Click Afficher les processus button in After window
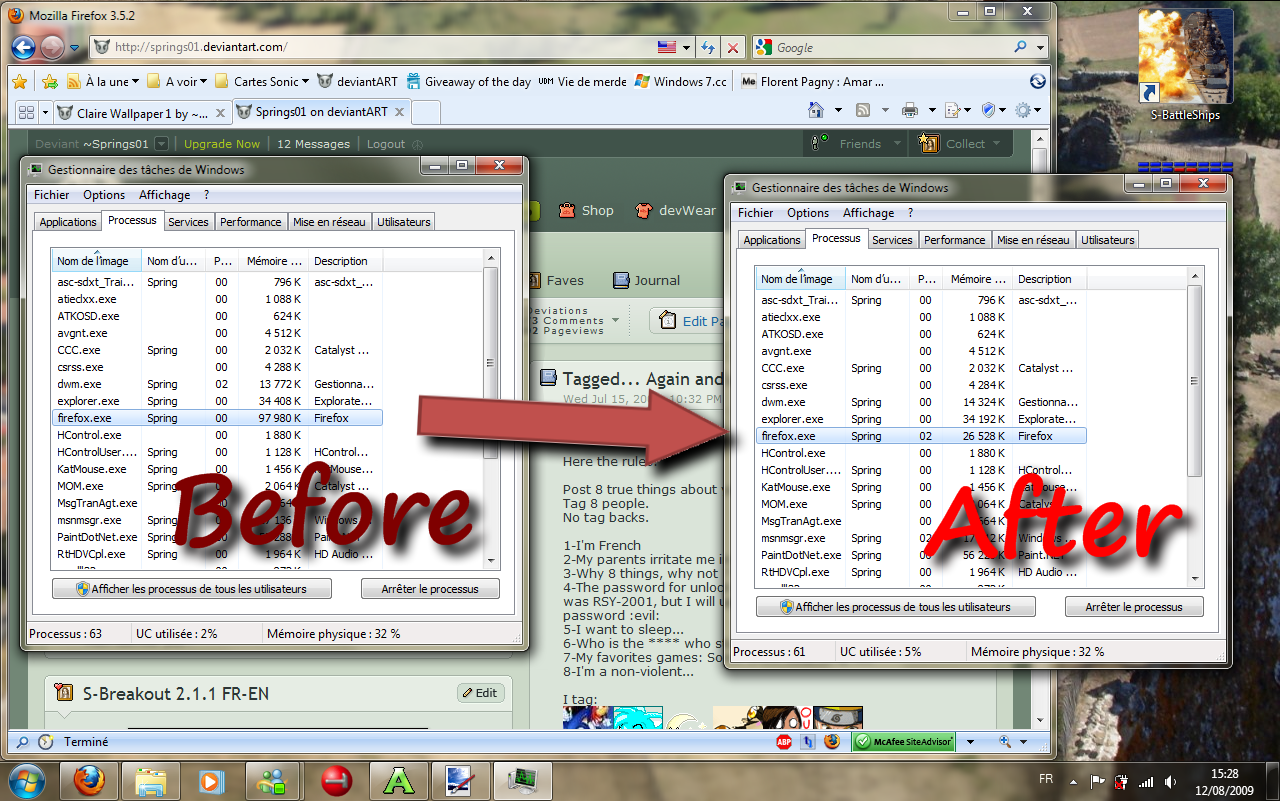The width and height of the screenshot is (1280, 801). pyautogui.click(x=896, y=607)
